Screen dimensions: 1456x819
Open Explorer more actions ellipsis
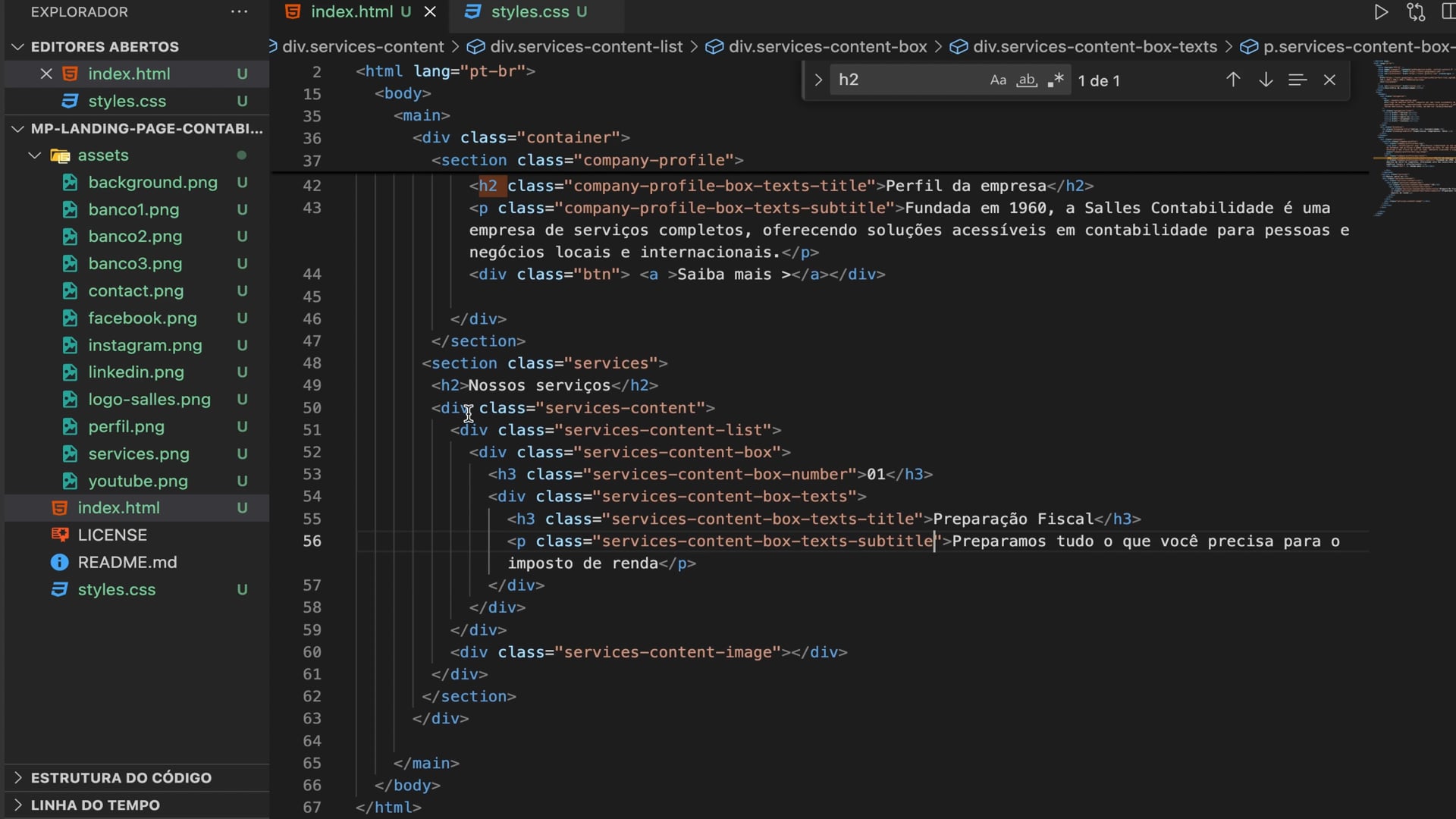tap(239, 12)
